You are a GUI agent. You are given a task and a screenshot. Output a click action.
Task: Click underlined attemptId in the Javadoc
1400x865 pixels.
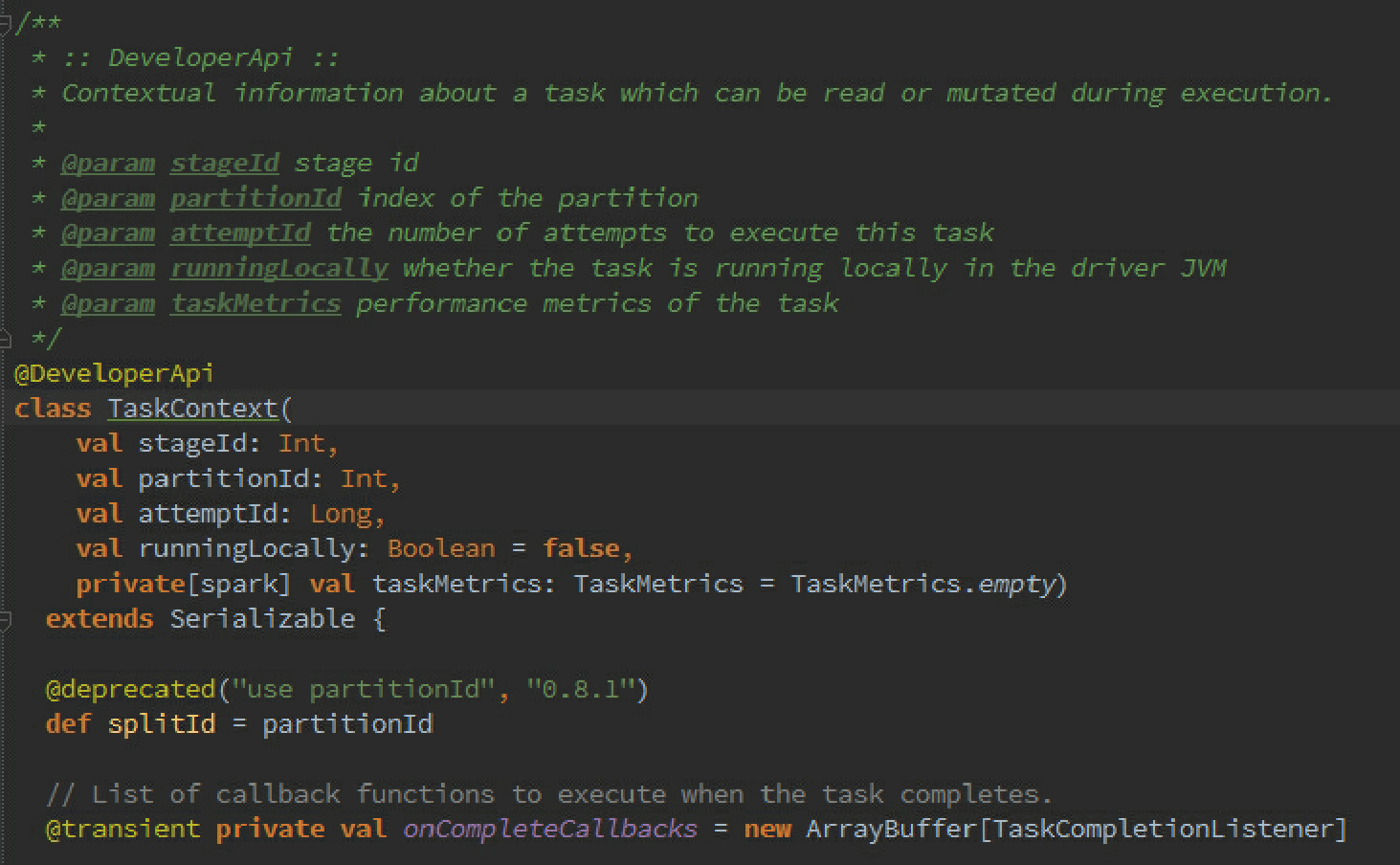point(240,233)
